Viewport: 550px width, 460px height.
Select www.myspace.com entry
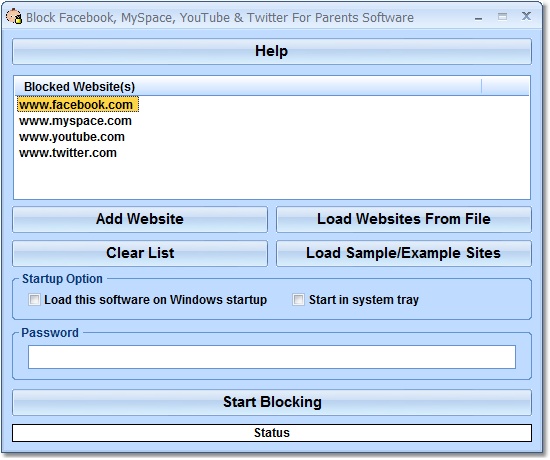pos(75,121)
